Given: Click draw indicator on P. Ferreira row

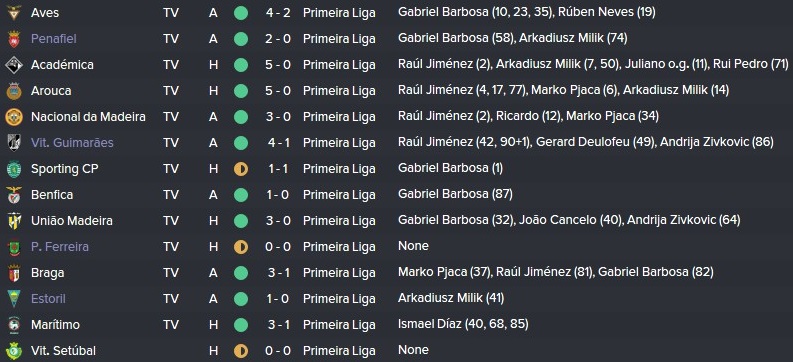Looking at the screenshot, I should click(241, 247).
